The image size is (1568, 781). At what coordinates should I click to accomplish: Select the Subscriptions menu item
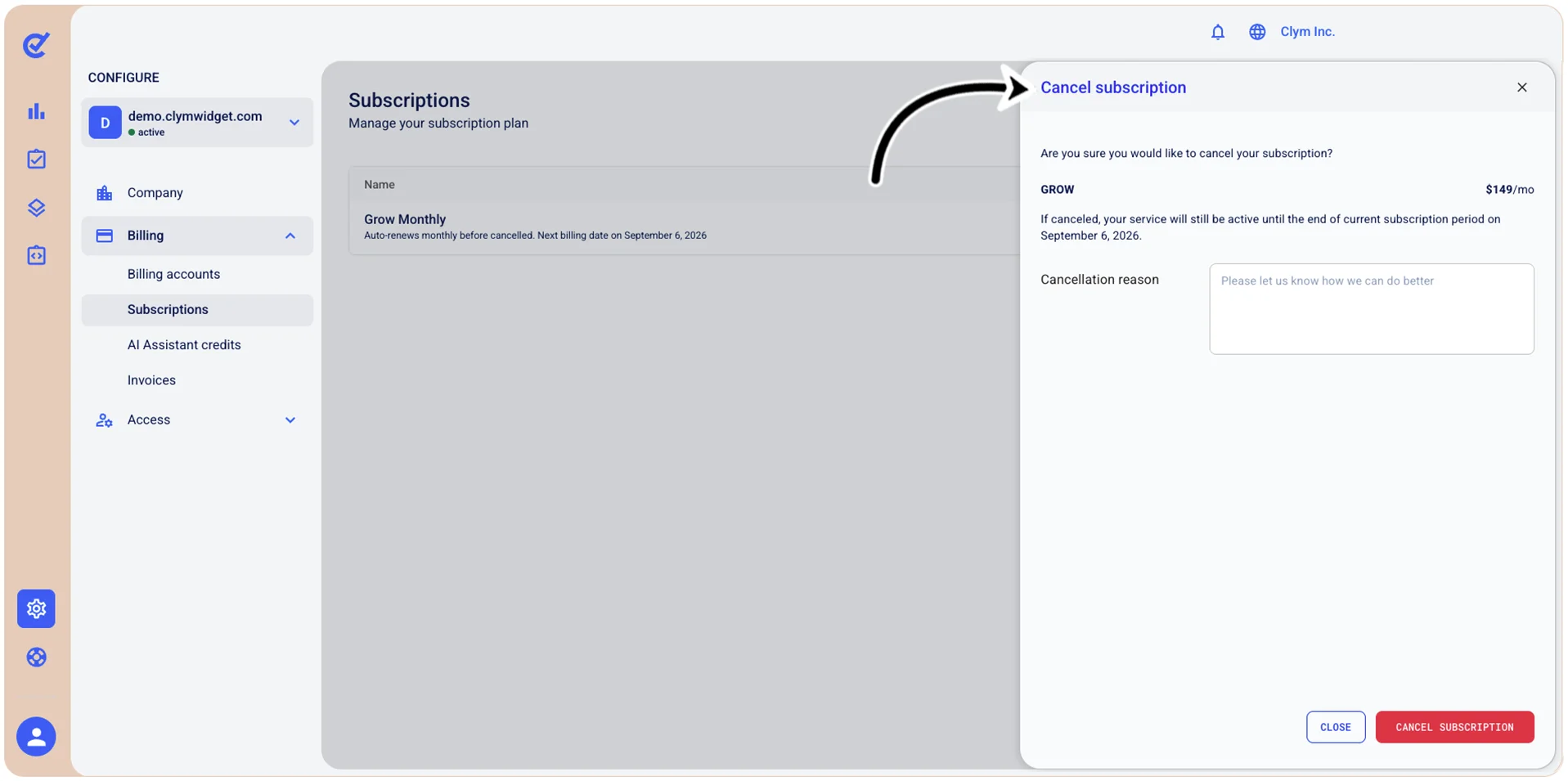[197, 310]
